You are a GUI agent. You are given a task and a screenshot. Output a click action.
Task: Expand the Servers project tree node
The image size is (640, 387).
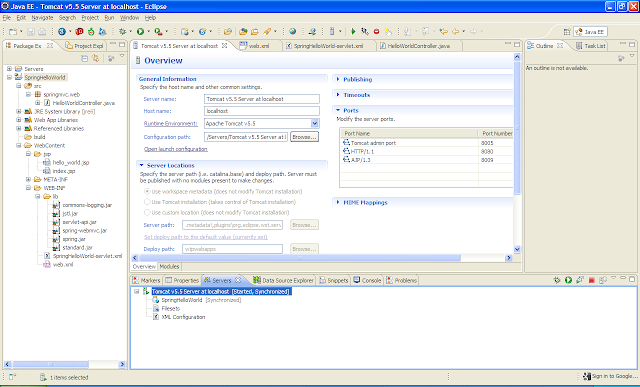tap(9, 69)
